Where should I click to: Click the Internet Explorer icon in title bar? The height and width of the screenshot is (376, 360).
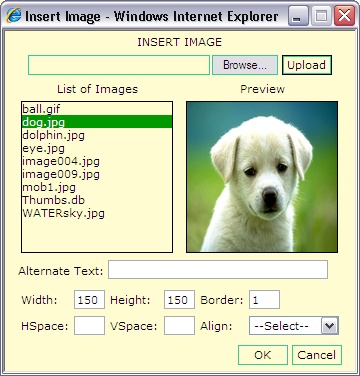pyautogui.click(x=14, y=15)
